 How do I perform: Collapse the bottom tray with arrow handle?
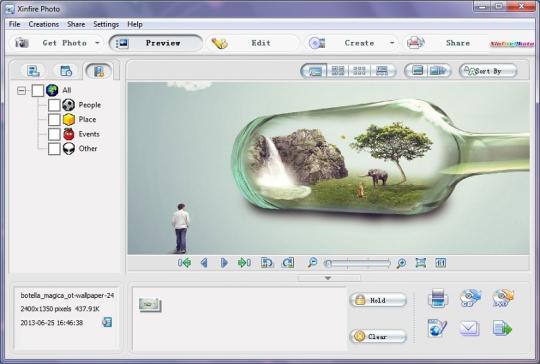point(328,278)
